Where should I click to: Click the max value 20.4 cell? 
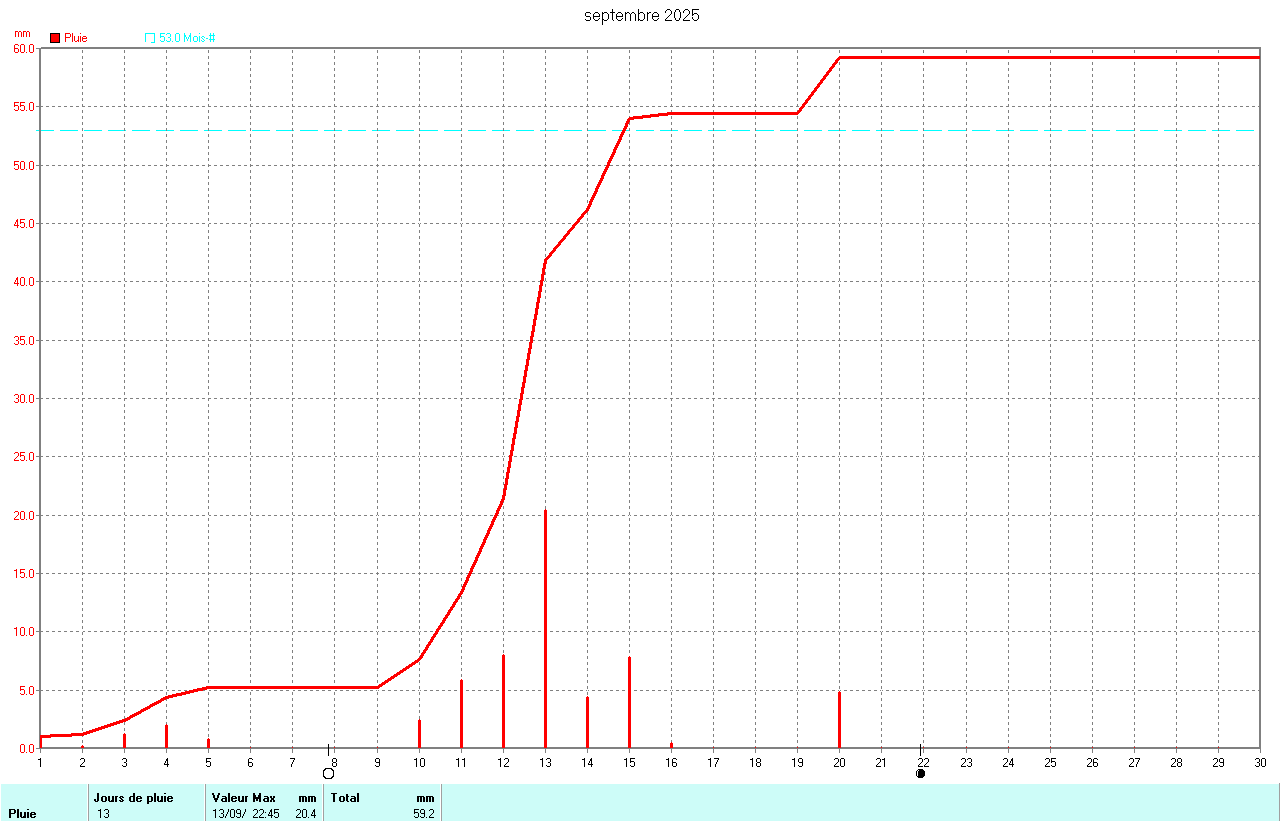coord(306,814)
